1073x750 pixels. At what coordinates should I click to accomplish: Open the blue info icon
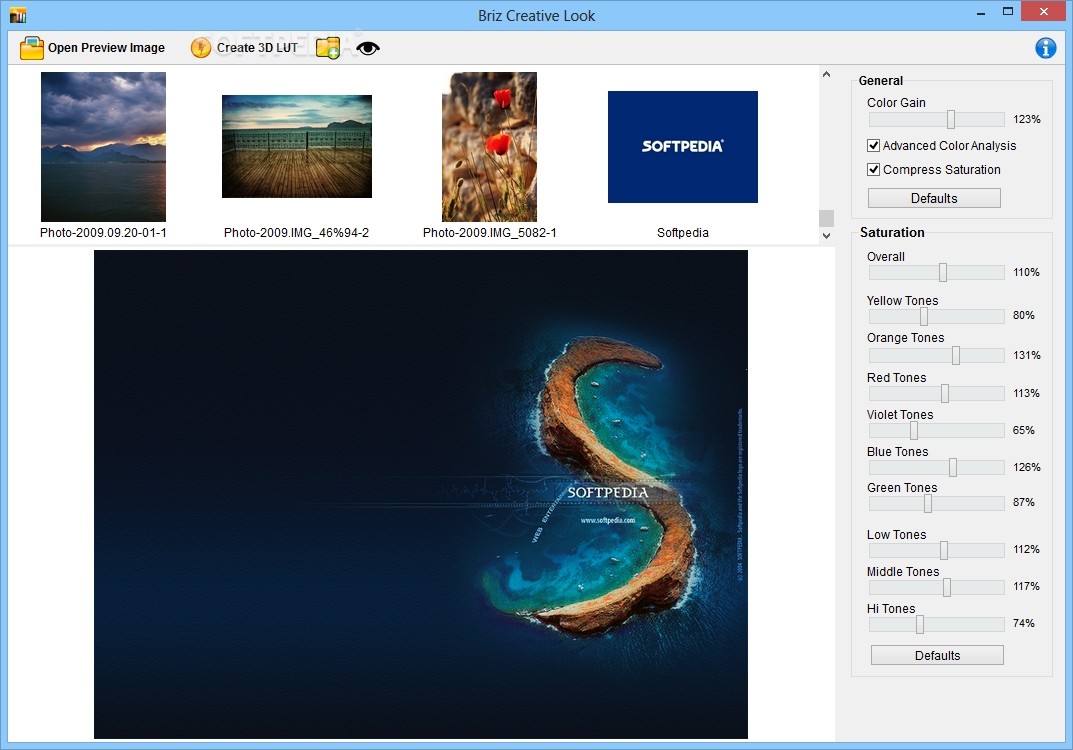1045,48
